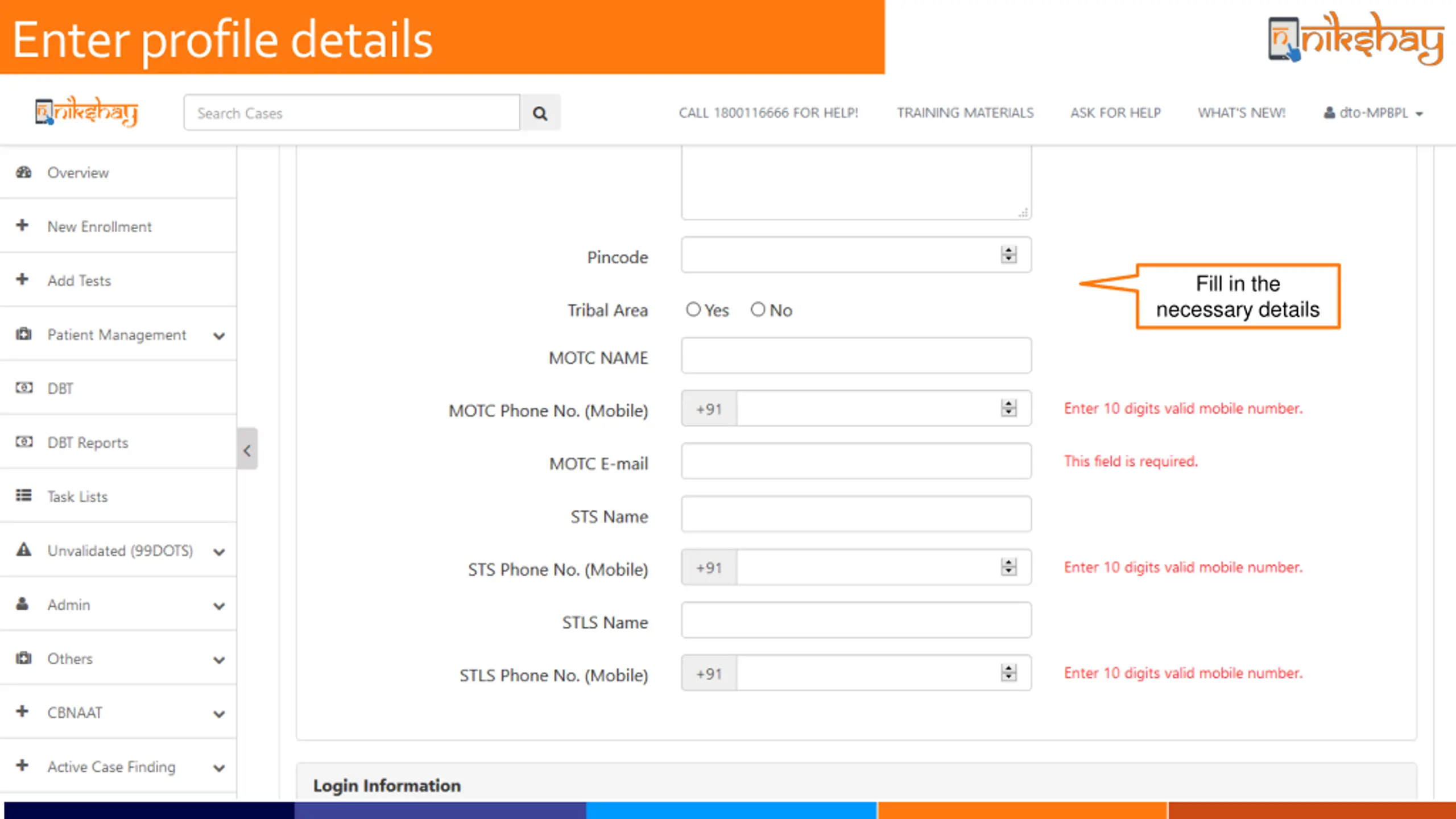Click the Unvalidated warning triangle icon

coord(23,549)
